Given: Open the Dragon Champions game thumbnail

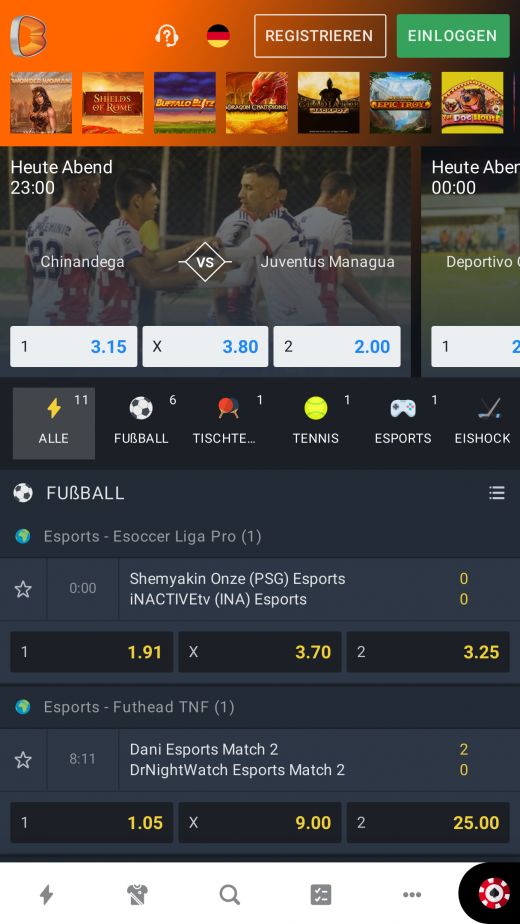Looking at the screenshot, I should 257,103.
